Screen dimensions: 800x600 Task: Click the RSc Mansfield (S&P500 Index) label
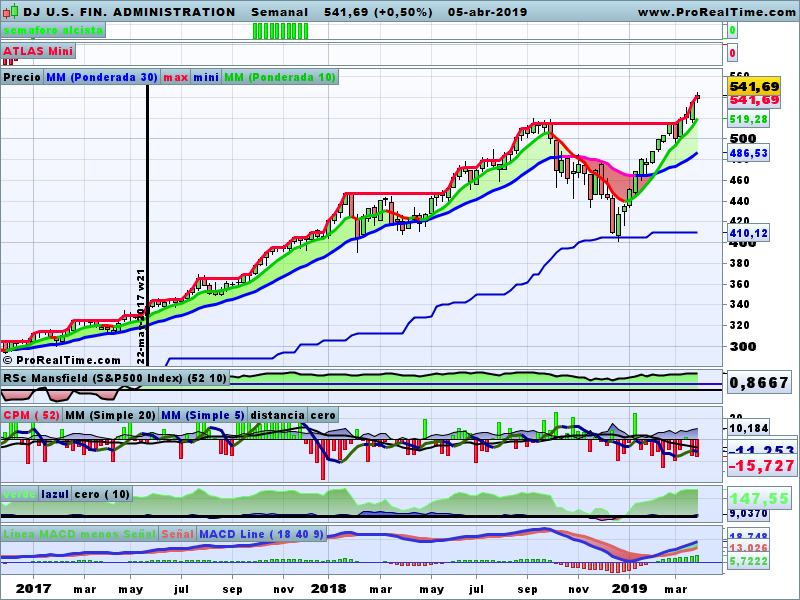click(115, 378)
